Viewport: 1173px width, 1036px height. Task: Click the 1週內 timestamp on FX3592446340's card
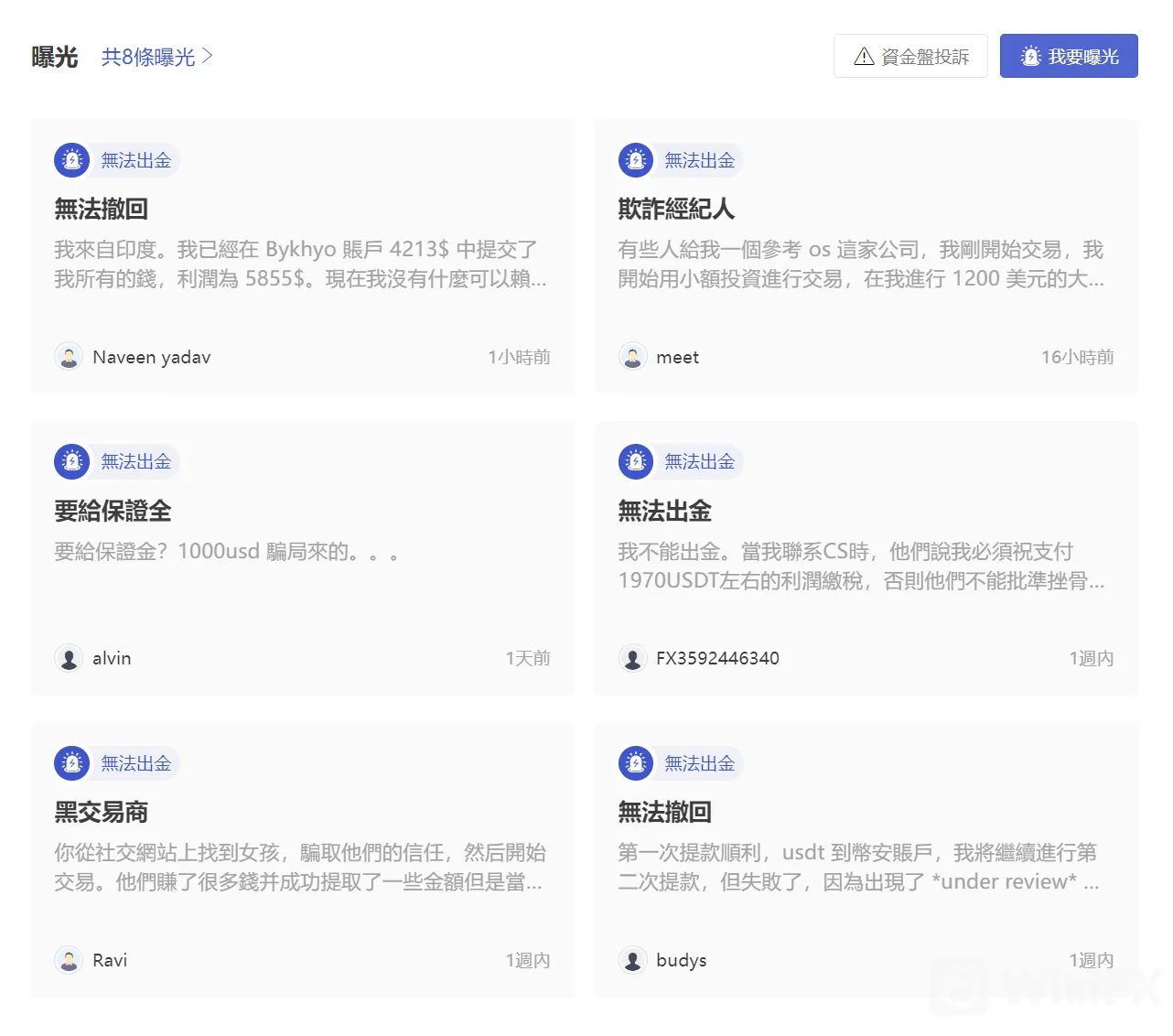1092,658
